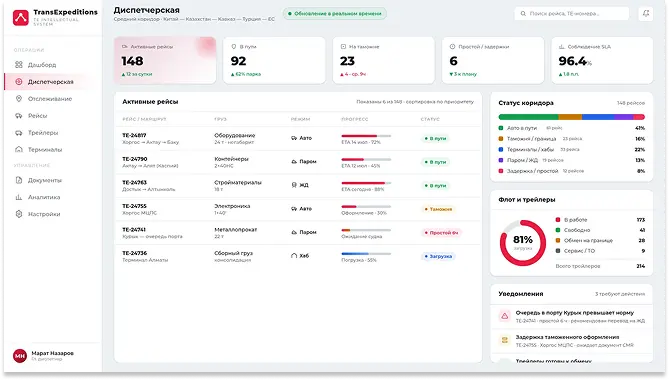669x380 pixels.
Task: Click the Загрузка status badge for TE-24736
Action: (x=438, y=256)
